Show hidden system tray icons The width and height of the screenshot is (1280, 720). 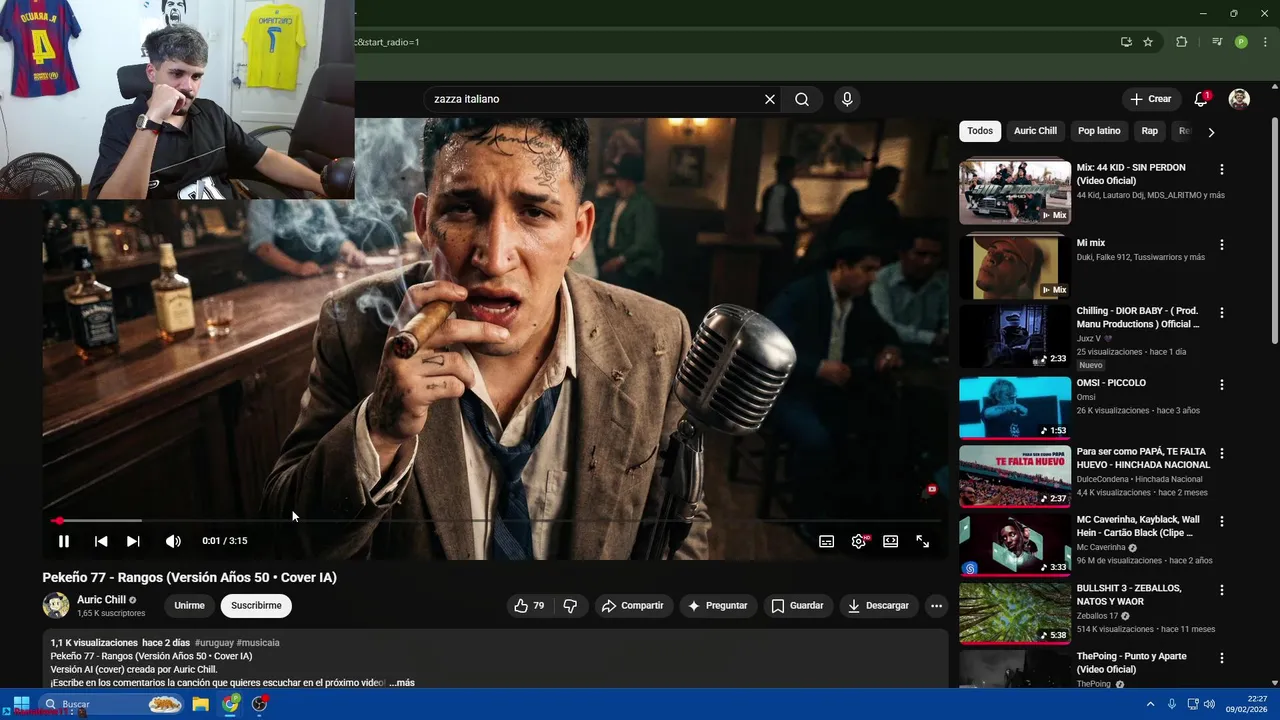pyautogui.click(x=1150, y=704)
